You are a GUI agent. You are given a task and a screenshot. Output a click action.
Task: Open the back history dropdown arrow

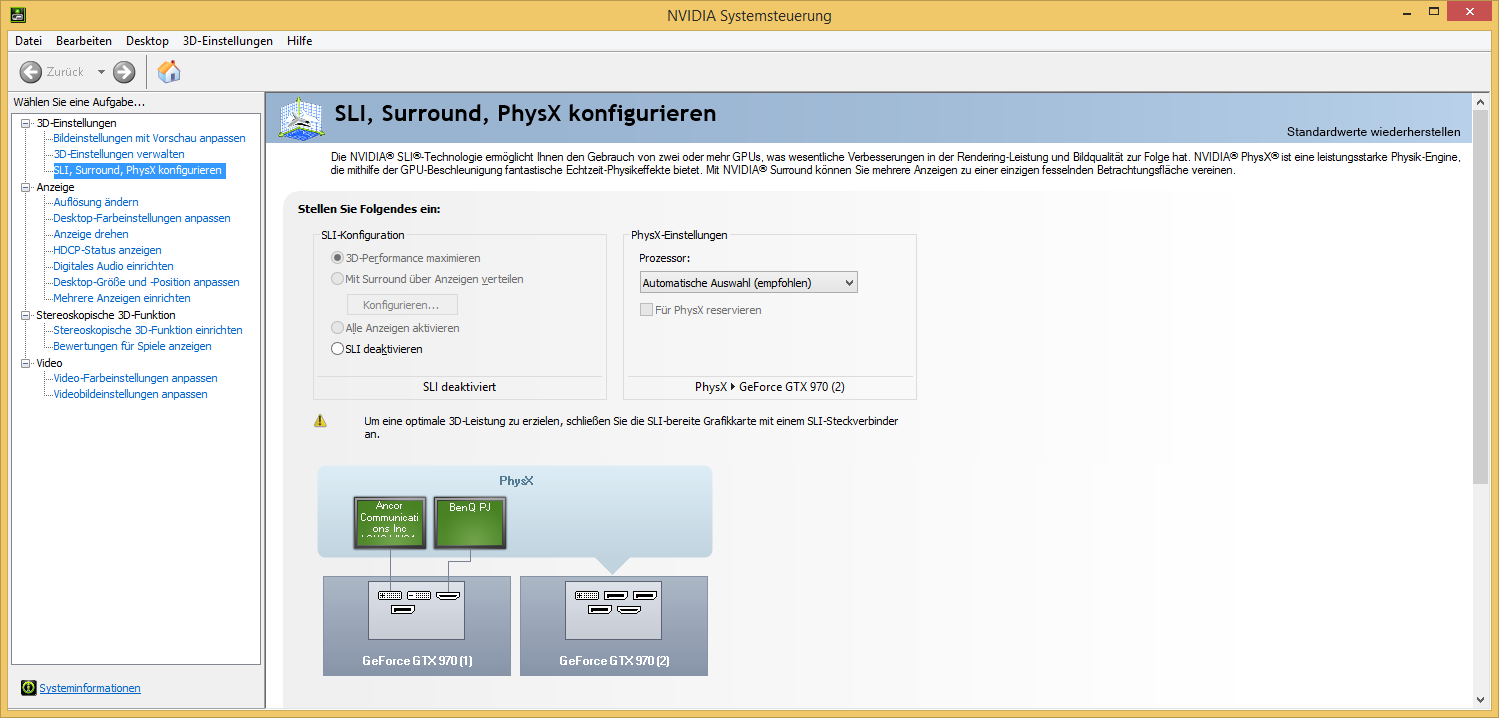101,72
